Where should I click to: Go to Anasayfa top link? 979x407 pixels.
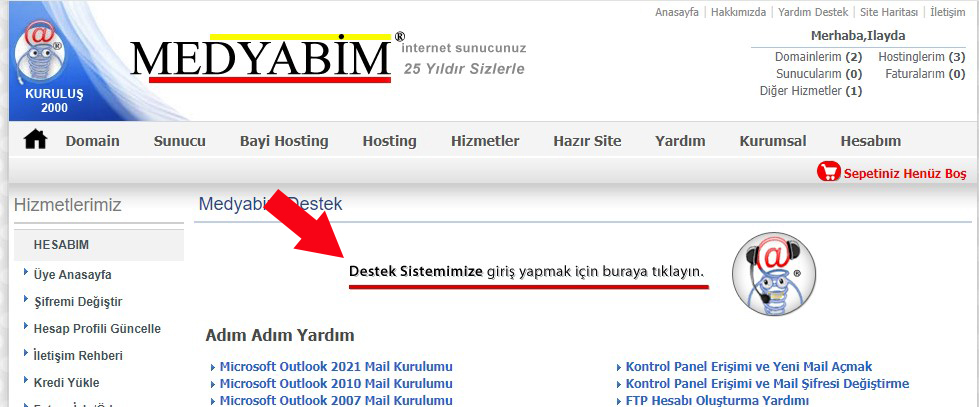click(x=677, y=12)
